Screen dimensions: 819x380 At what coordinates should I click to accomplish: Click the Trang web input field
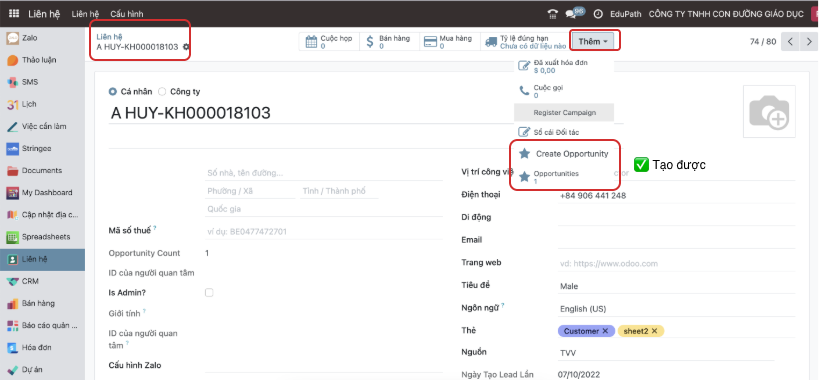[x=676, y=264]
